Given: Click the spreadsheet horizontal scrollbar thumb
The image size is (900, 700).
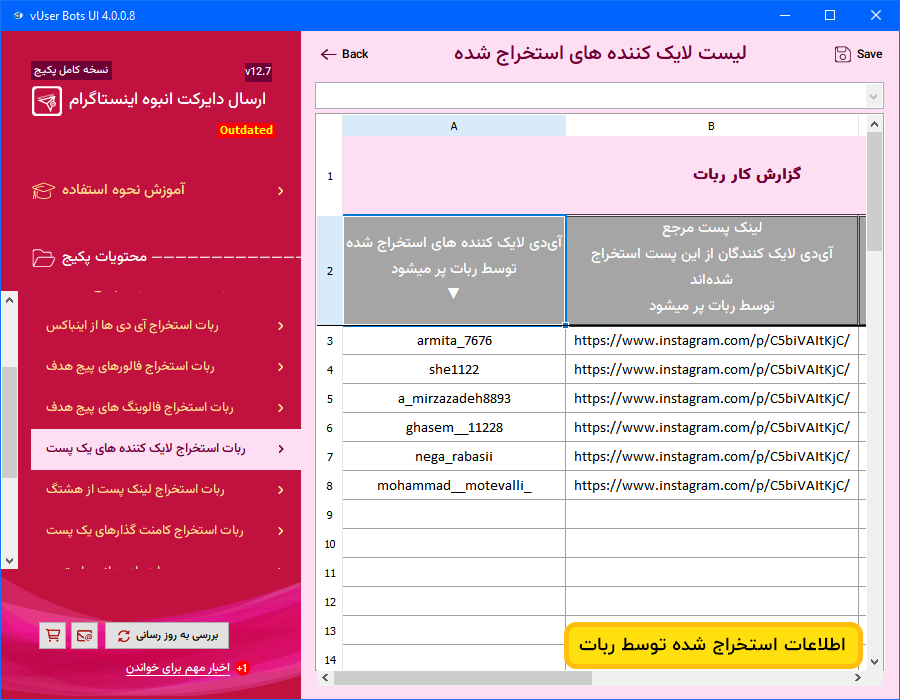Looking at the screenshot, I should pyautogui.click(x=463, y=678).
